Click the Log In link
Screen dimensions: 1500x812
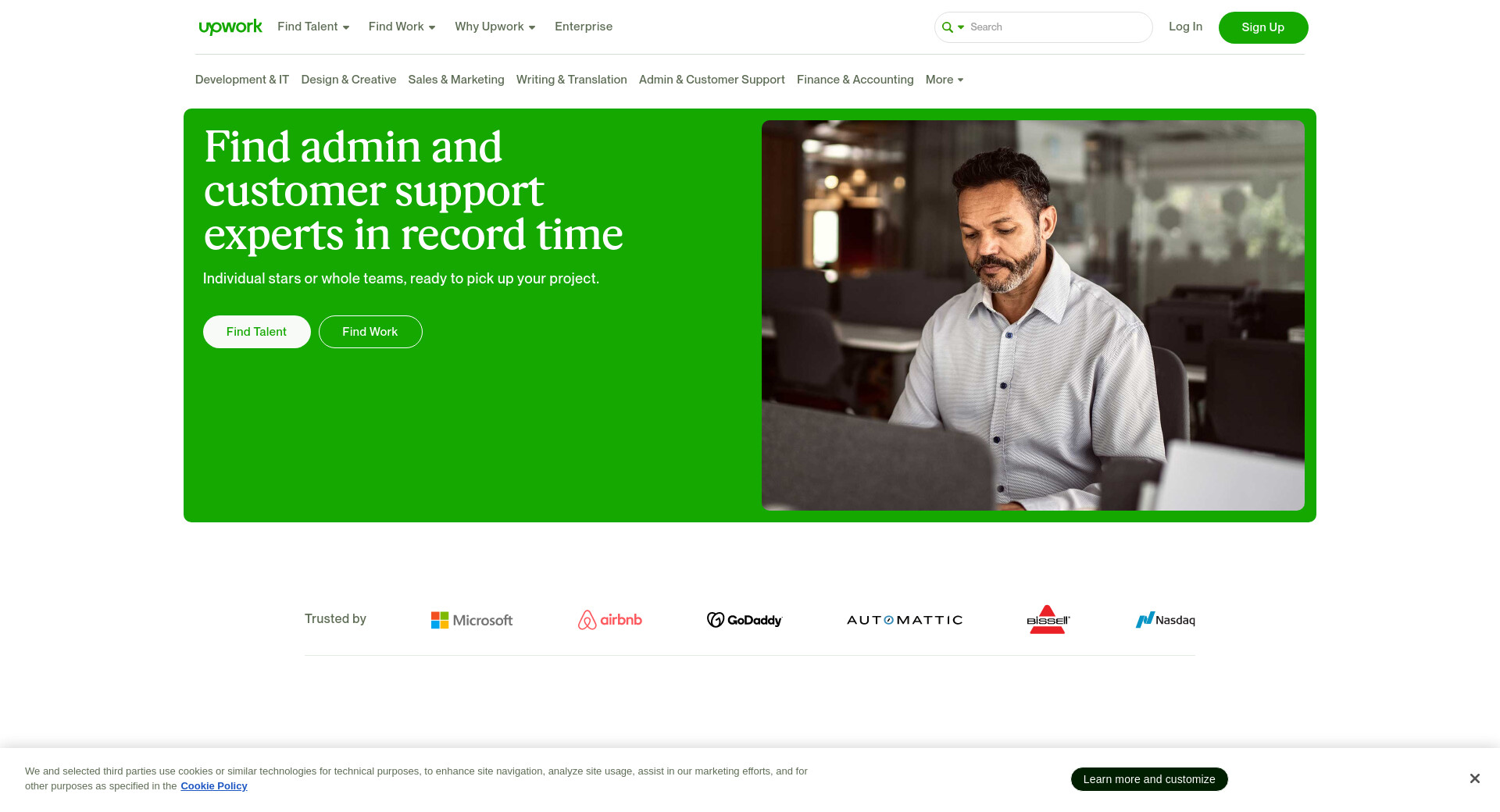pyautogui.click(x=1185, y=27)
